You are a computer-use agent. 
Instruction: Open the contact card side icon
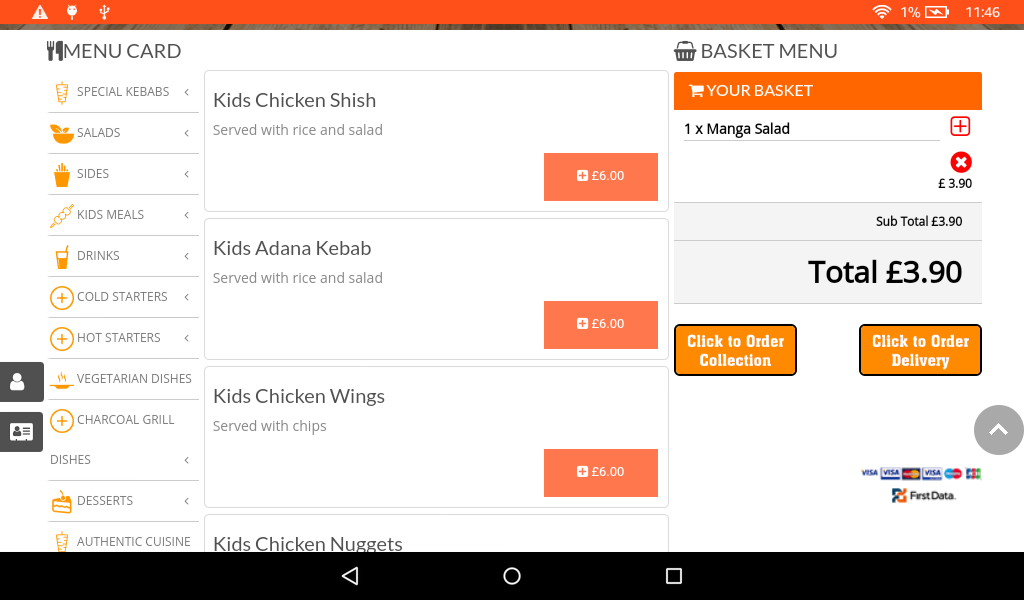[x=20, y=432]
